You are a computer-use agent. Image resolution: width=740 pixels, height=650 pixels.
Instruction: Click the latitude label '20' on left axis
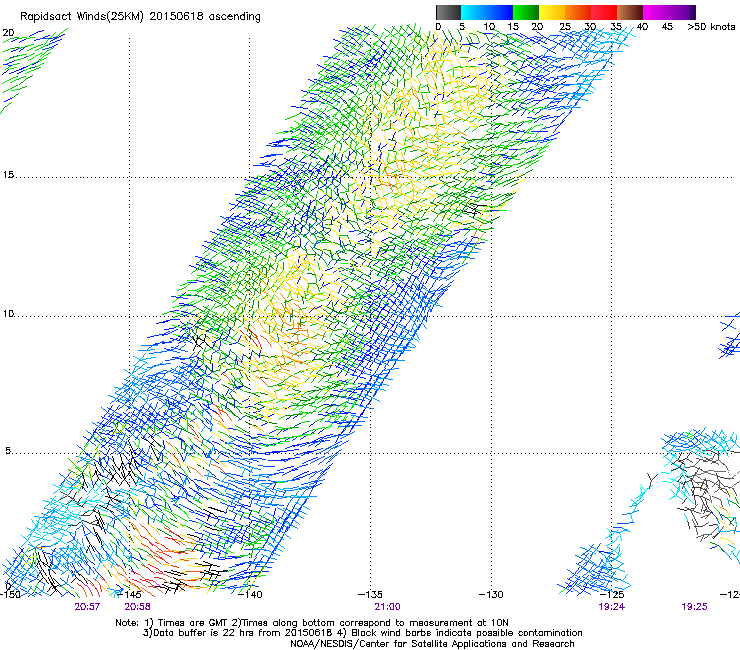(x=8, y=33)
